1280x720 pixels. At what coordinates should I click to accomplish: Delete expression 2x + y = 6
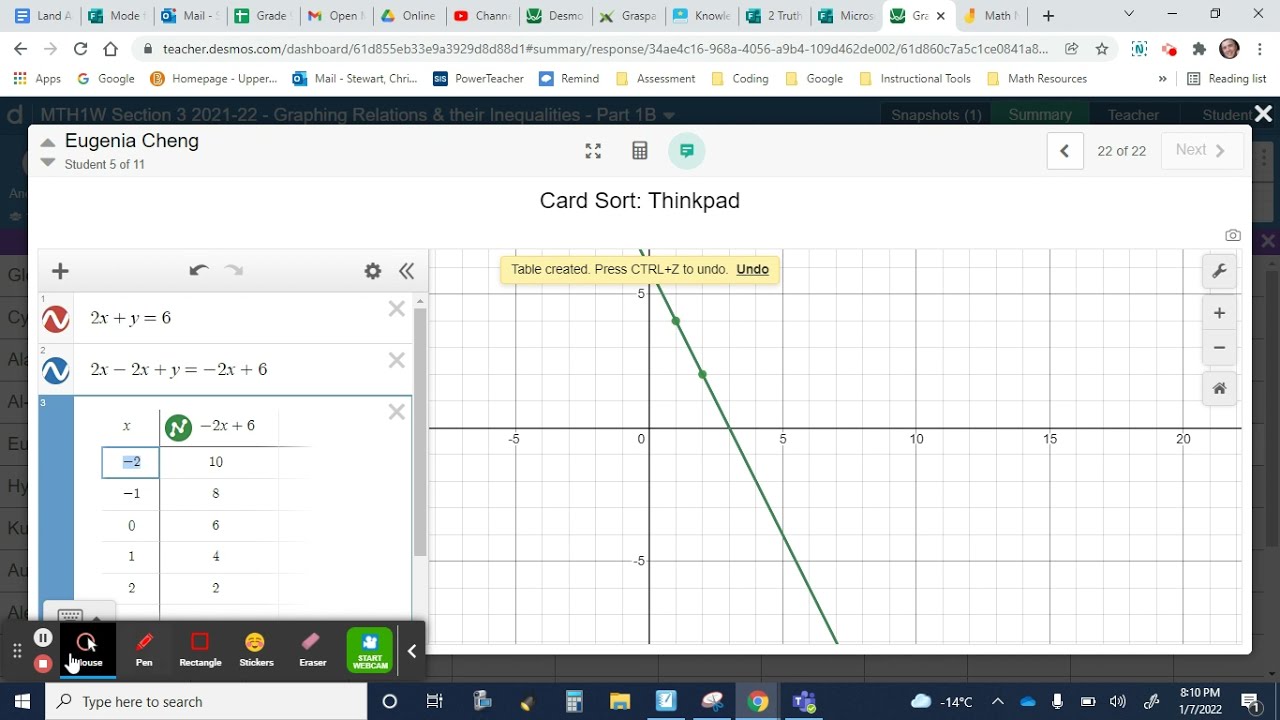[x=397, y=309]
